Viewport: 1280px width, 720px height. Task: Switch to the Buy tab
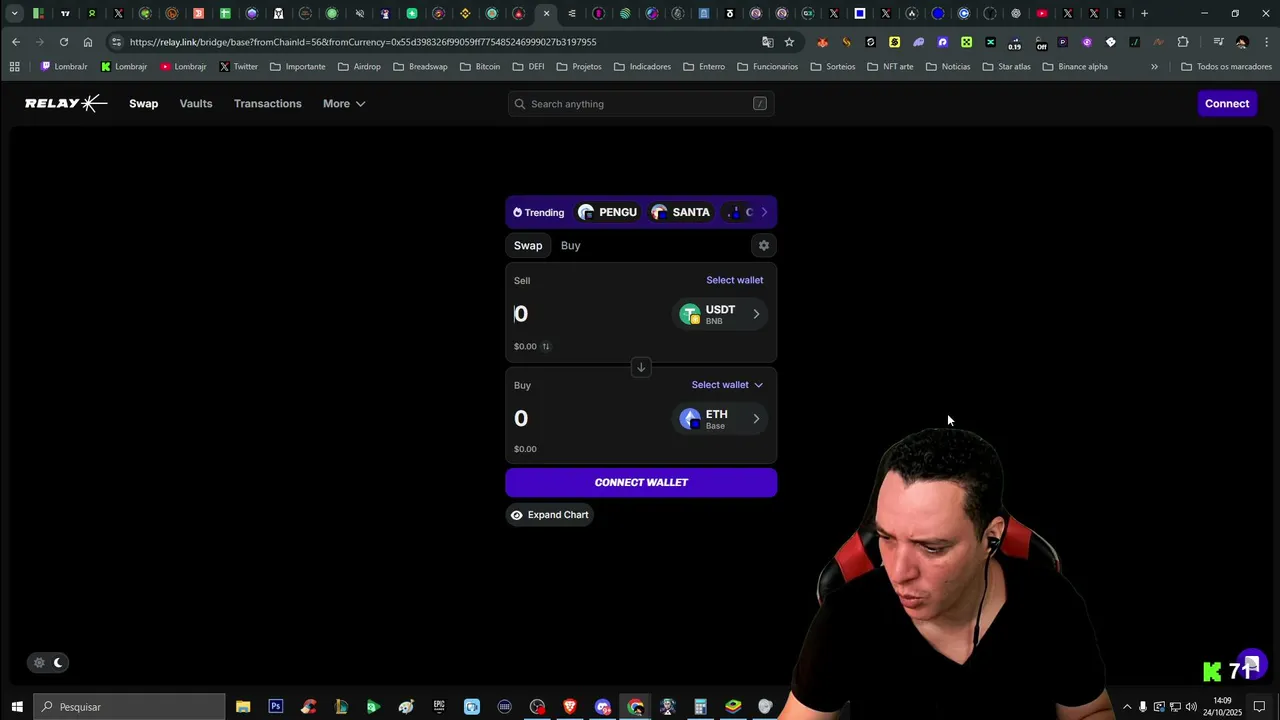click(x=570, y=246)
